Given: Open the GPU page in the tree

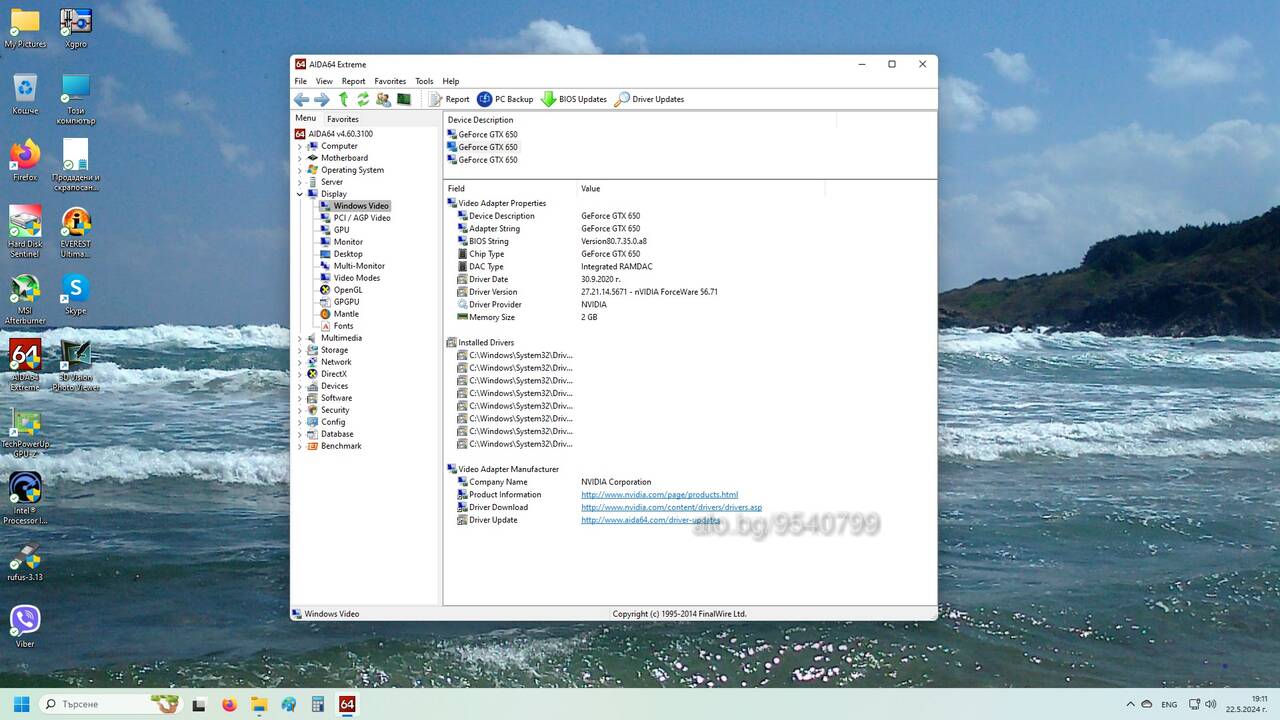Looking at the screenshot, I should [x=341, y=230].
